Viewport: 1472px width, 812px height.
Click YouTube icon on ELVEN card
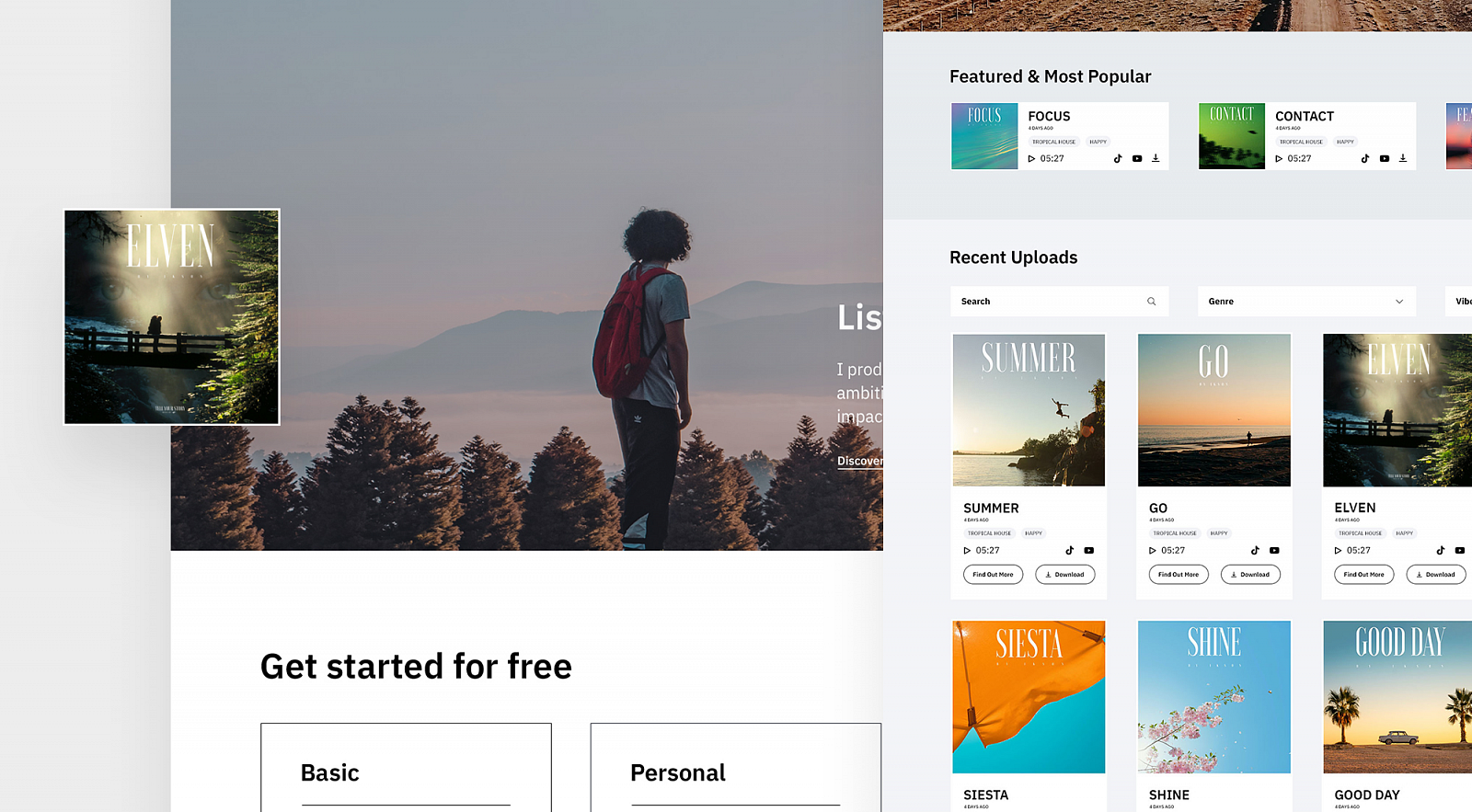[1460, 550]
